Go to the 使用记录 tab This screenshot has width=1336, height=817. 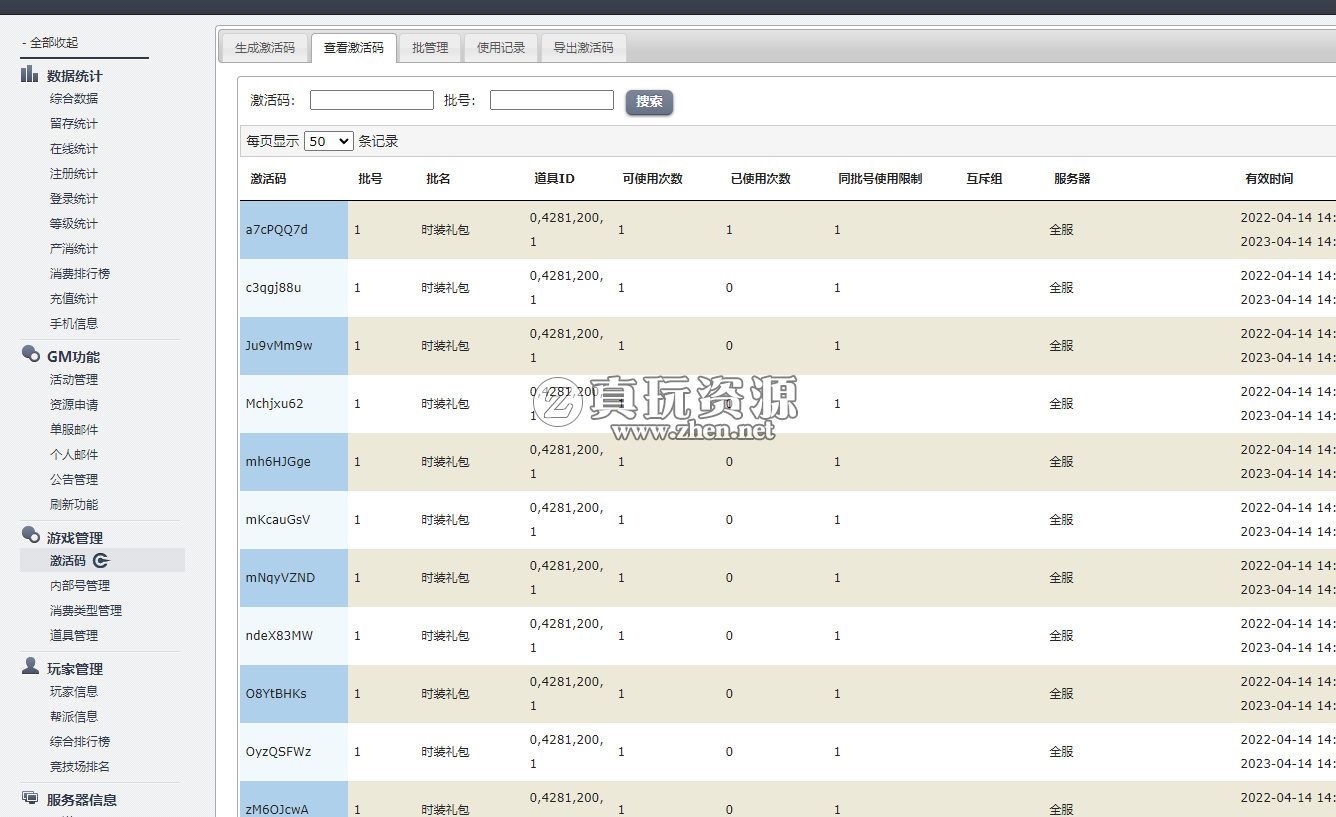click(x=501, y=48)
